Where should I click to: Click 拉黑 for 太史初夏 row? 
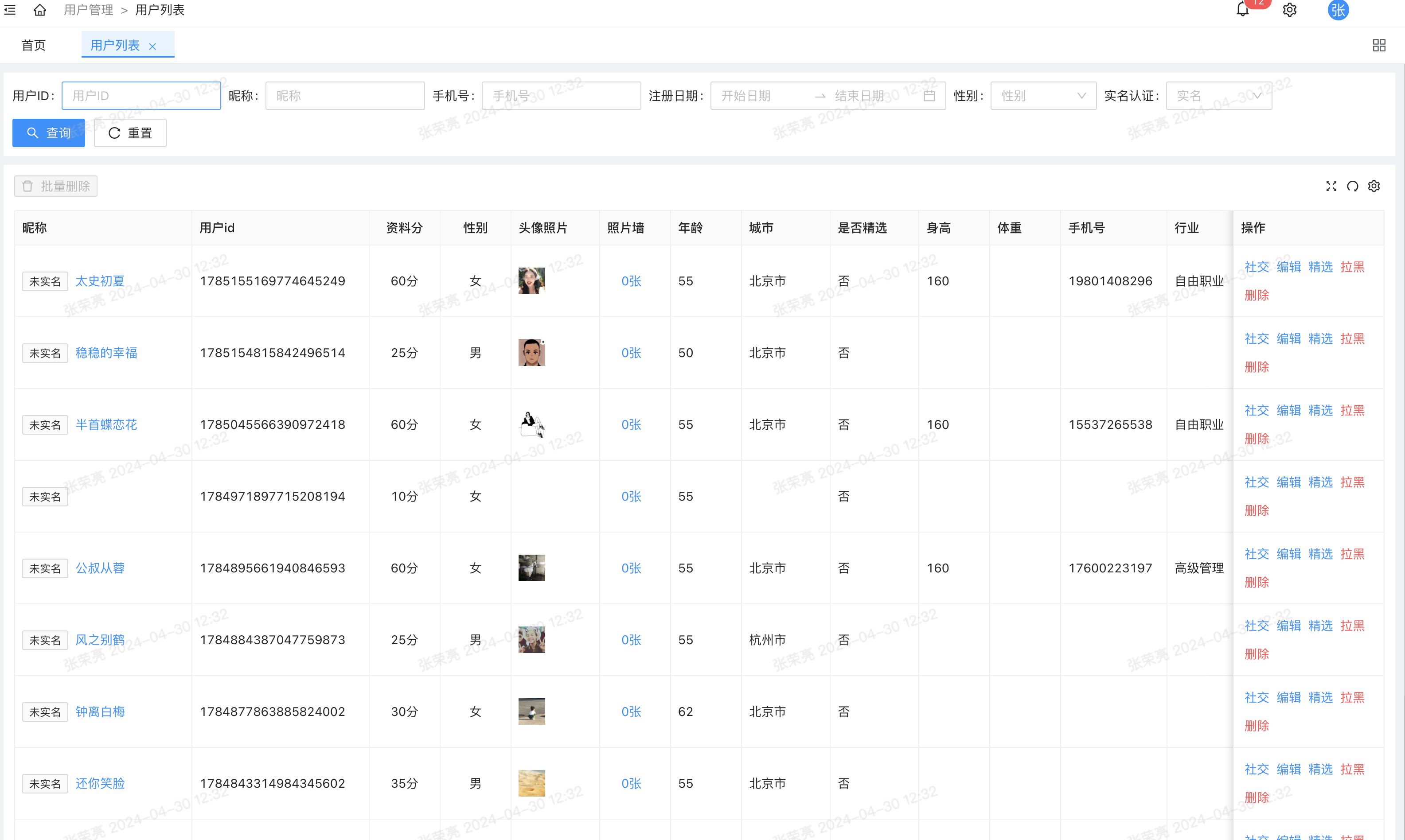tap(1352, 267)
